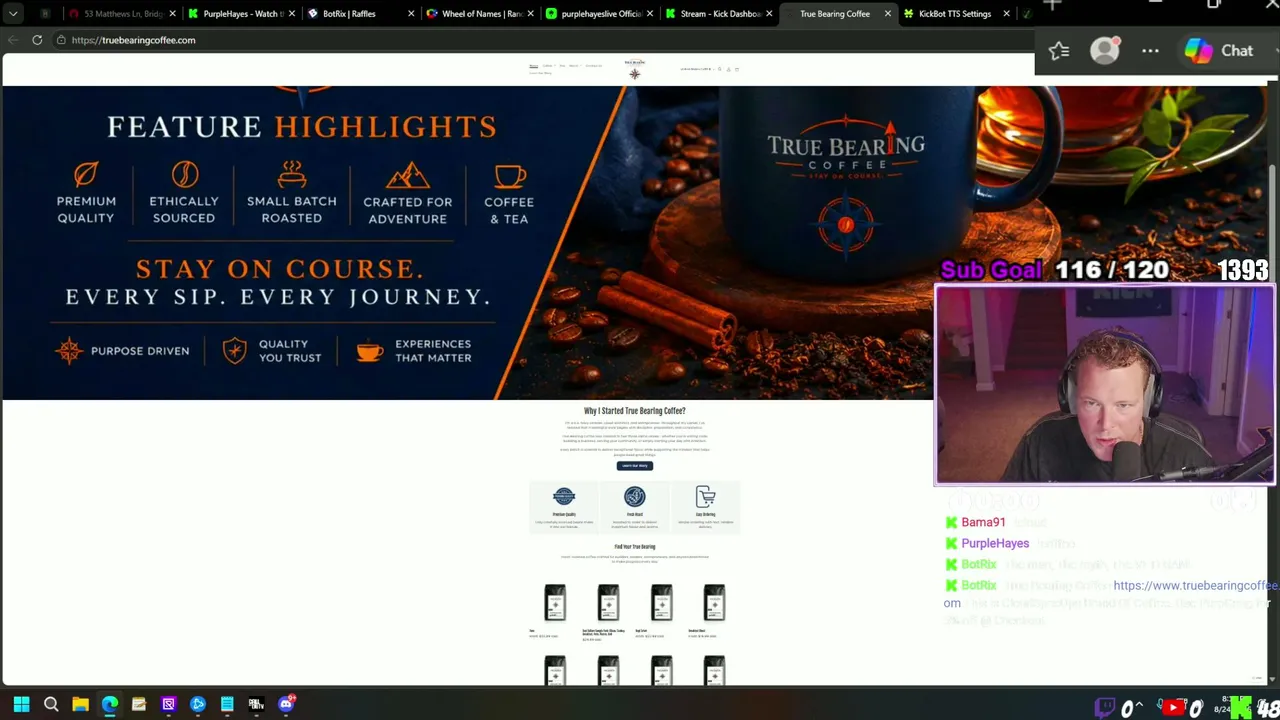
Task: Click the Experiences That Matter cup icon
Action: click(x=370, y=351)
